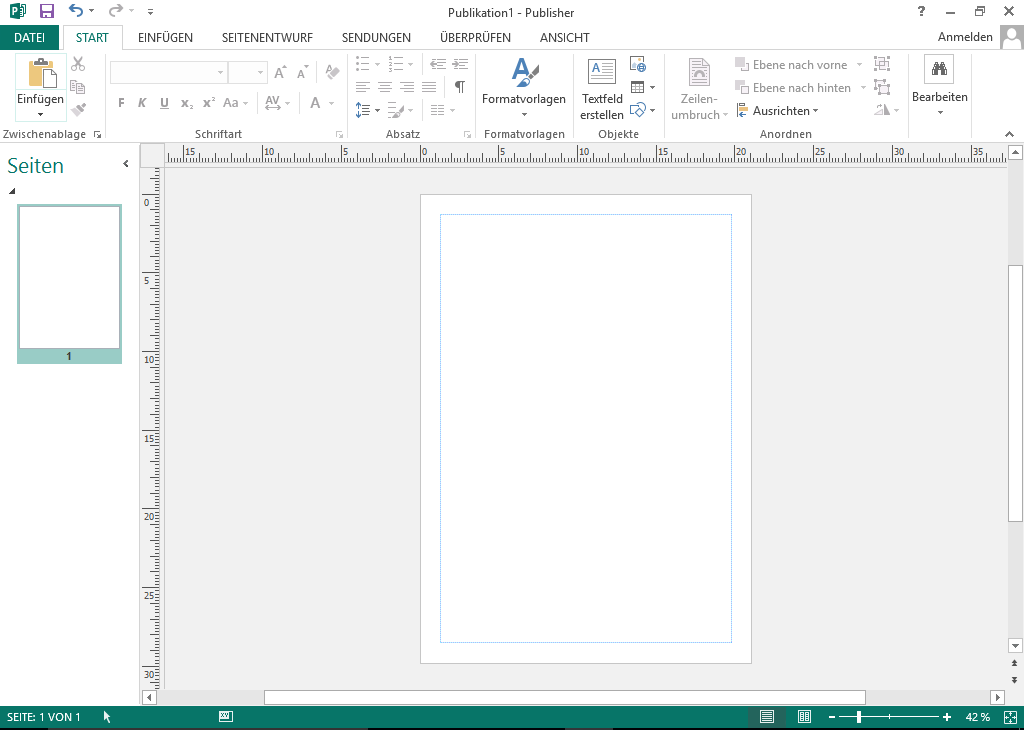Save publication using the floppy disk icon
The width and height of the screenshot is (1024, 730).
pyautogui.click(x=47, y=11)
